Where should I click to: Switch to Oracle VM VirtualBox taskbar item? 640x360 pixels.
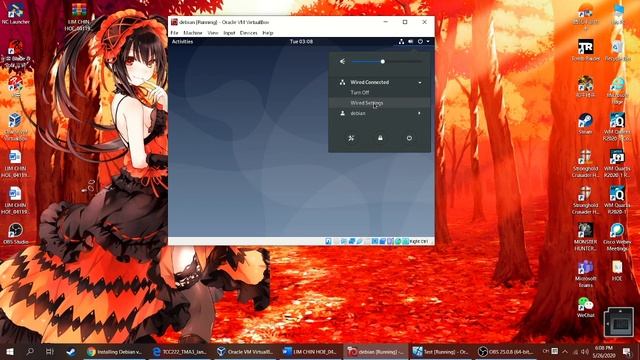[x=245, y=351]
